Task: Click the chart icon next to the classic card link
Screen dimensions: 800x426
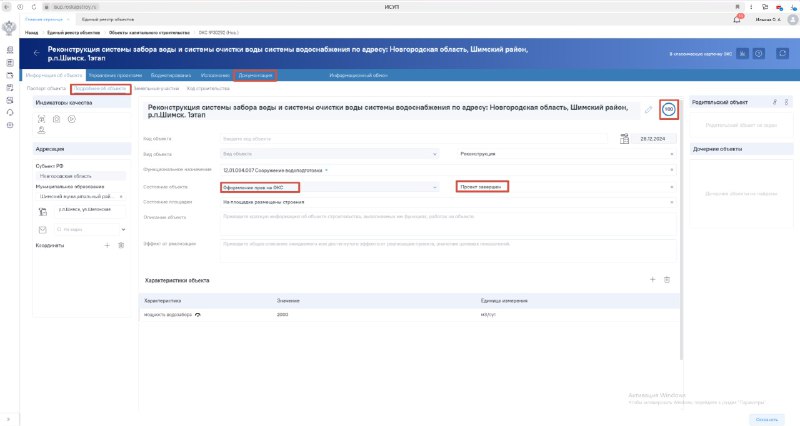Action: pyautogui.click(x=742, y=54)
